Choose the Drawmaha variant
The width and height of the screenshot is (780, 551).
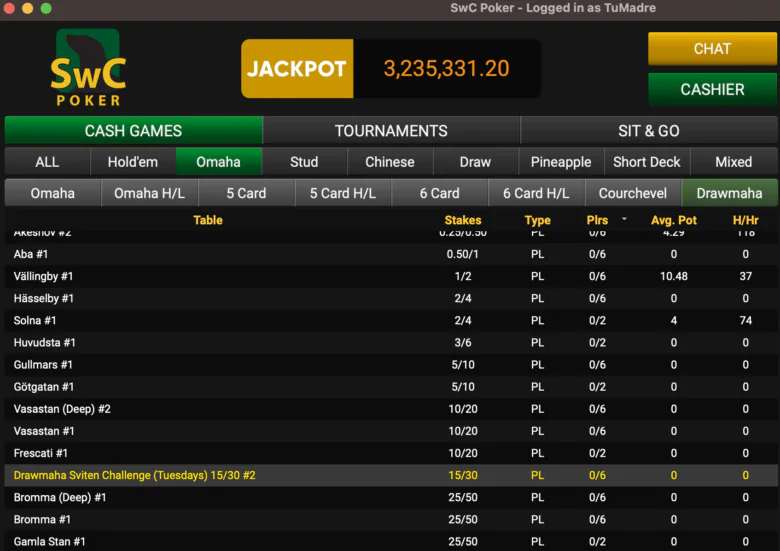click(729, 193)
